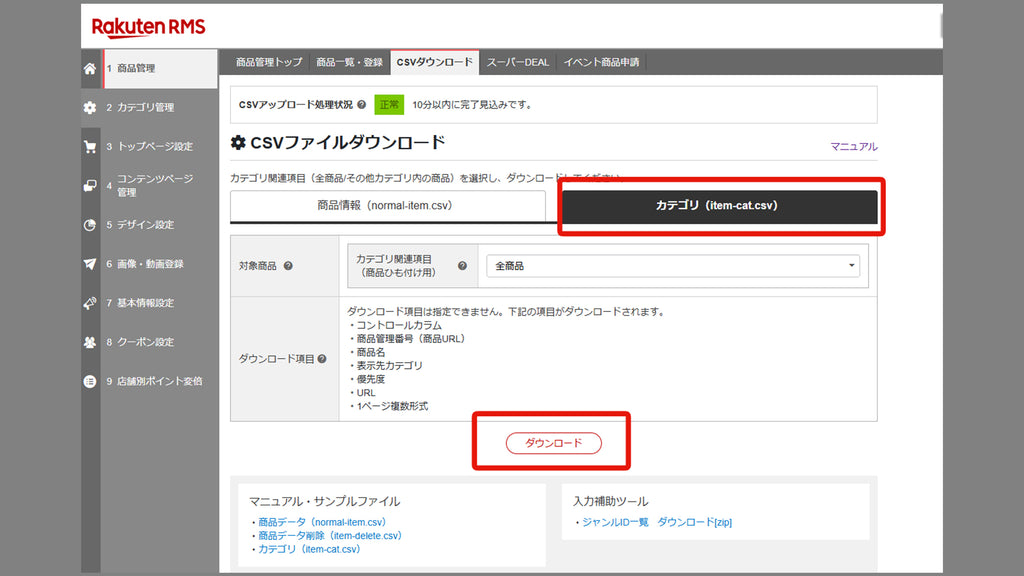This screenshot has width=1024, height=576.
Task: Click the pie icon beside デザイン設定
Action: [x=90, y=225]
